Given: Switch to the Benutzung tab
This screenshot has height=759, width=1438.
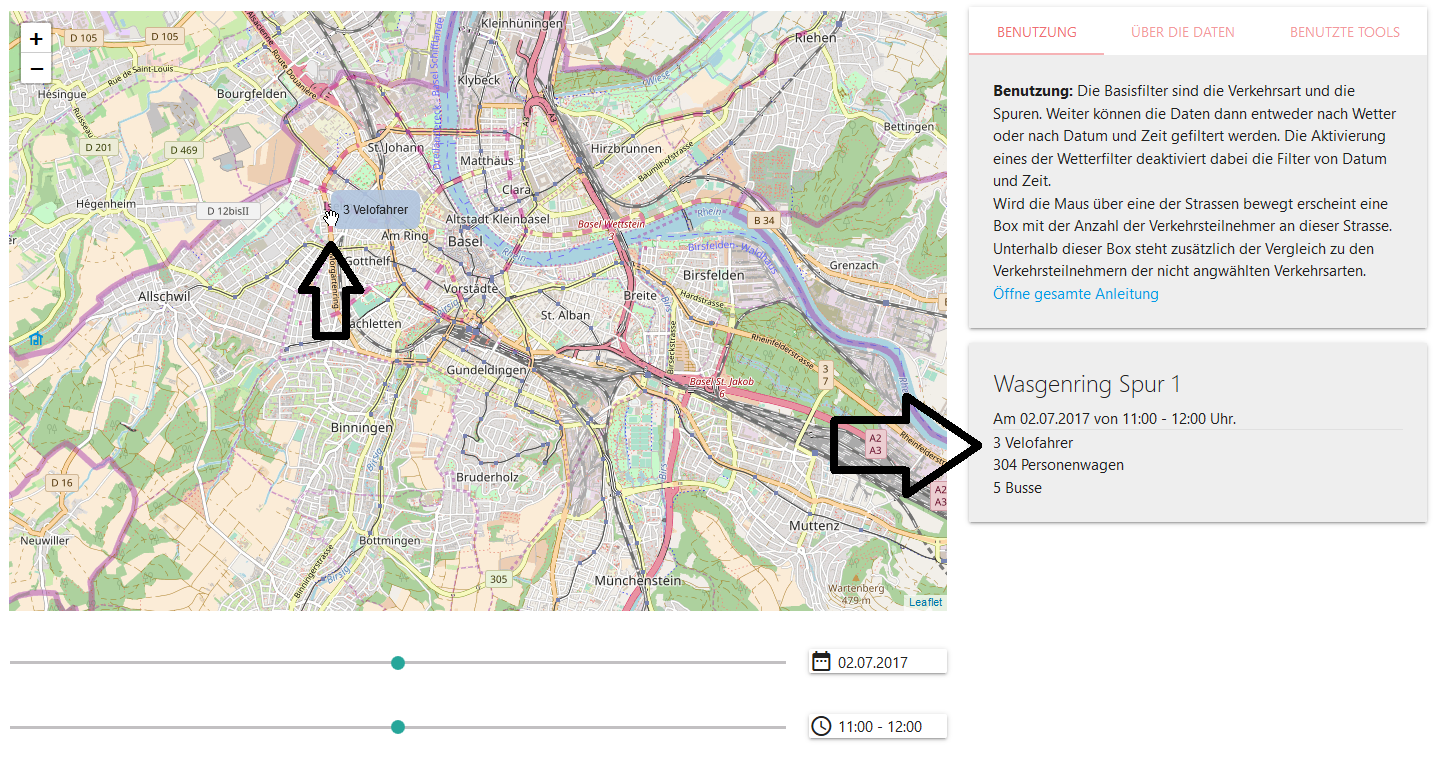Looking at the screenshot, I should coord(1036,32).
